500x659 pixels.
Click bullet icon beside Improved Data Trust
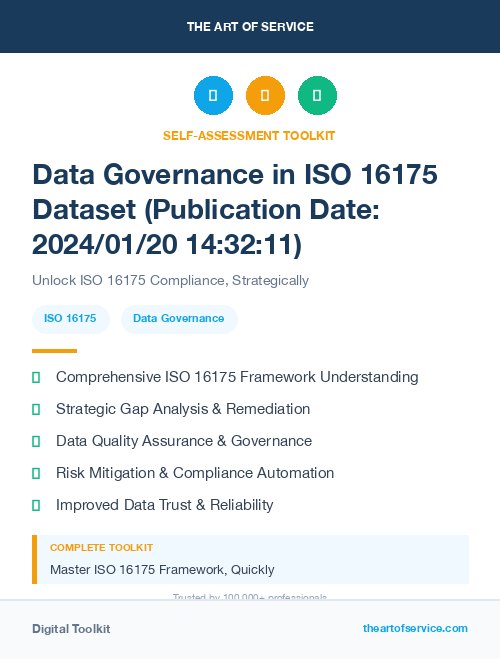[x=36, y=505]
